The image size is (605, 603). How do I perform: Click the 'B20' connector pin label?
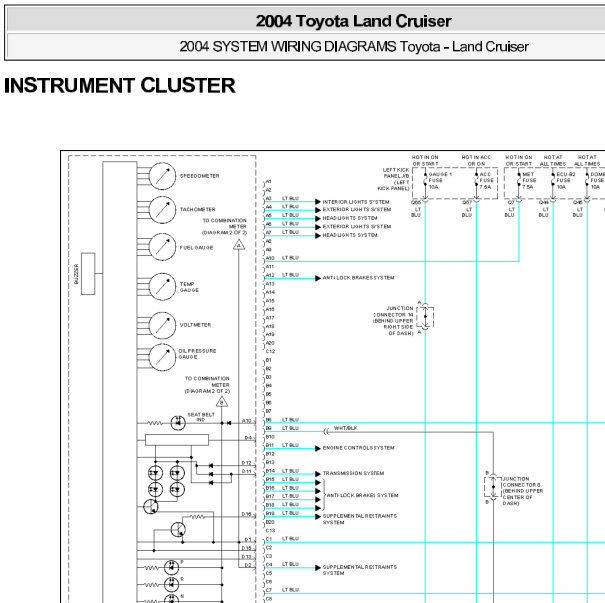(270, 522)
